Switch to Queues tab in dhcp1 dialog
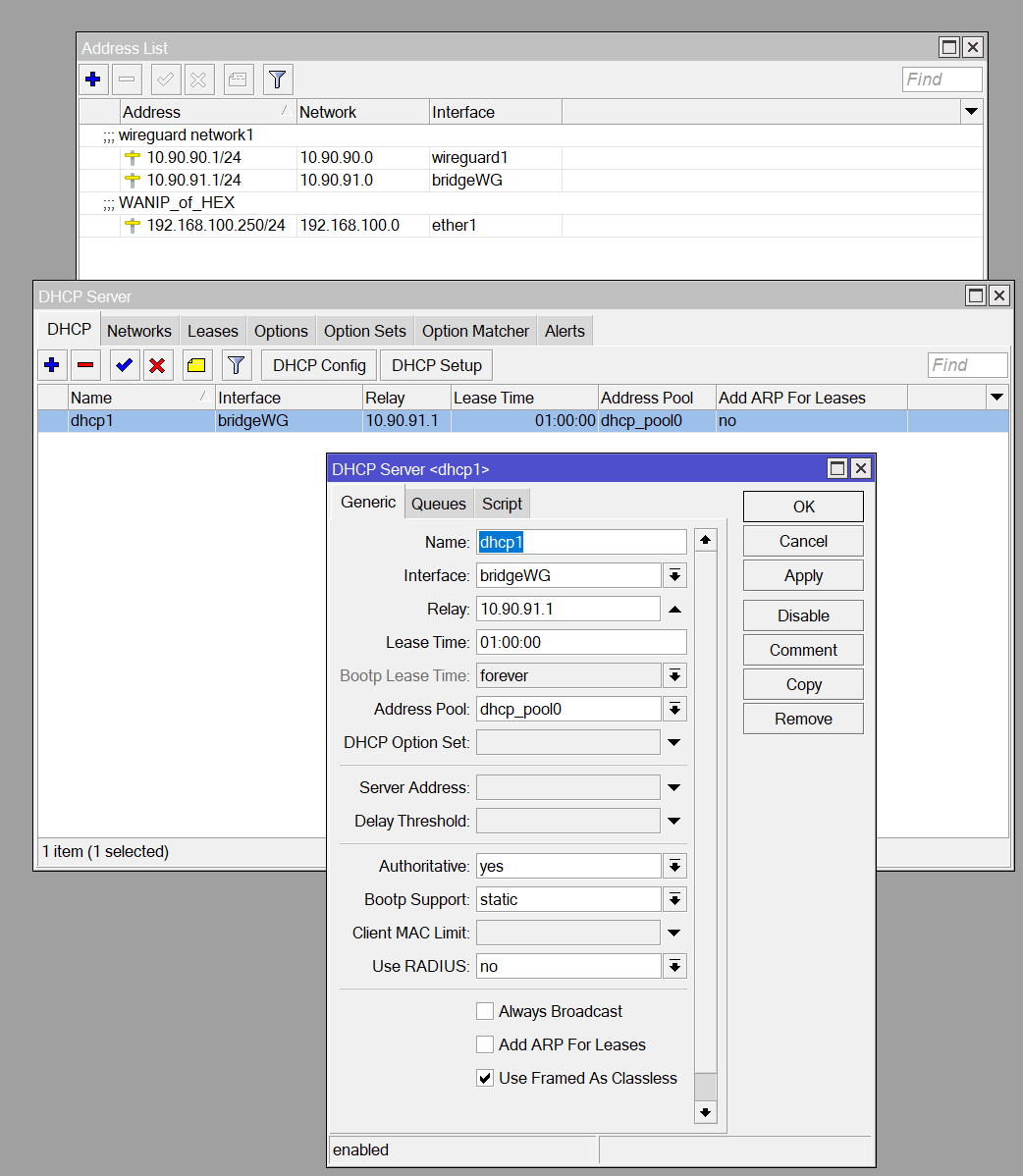Screen dimensions: 1023x1176 439,504
